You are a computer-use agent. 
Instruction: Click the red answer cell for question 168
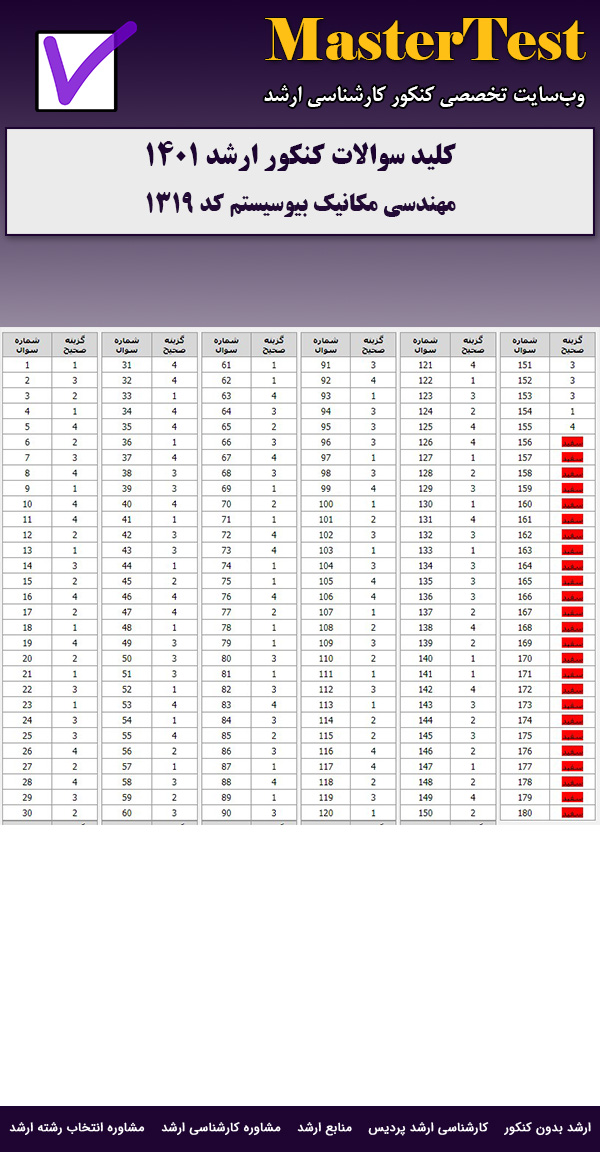(573, 628)
